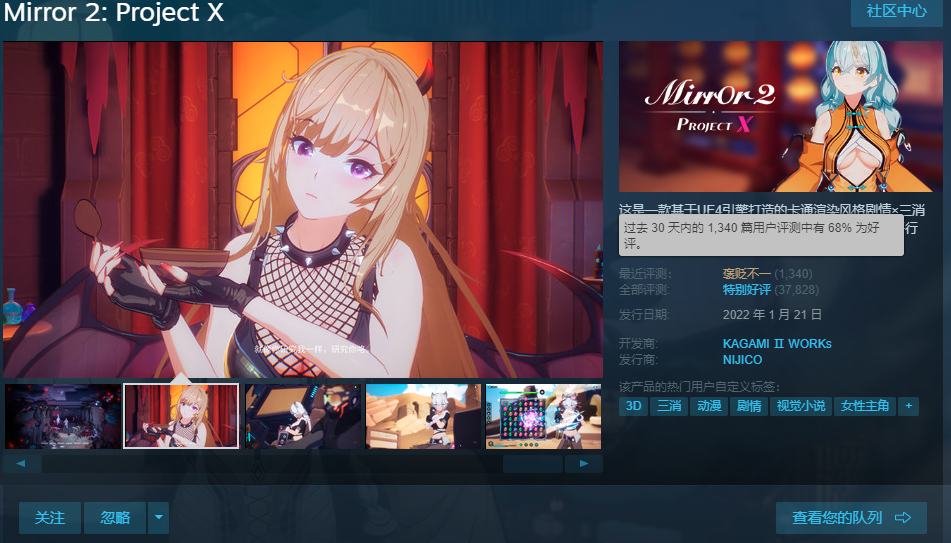Viewport: 951px width, 543px height.
Task: Click the Mirror 2 Project X header image
Action: 781,116
